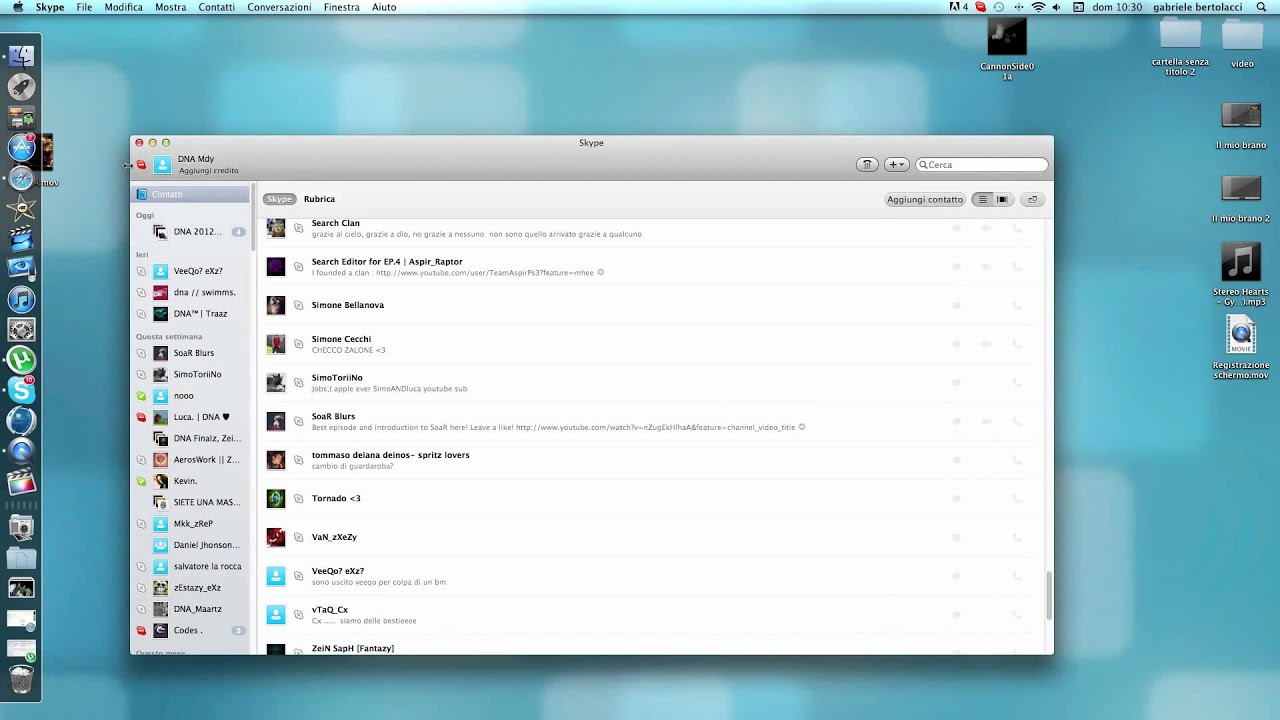
Task: Select Codes . in the sidebar
Action: click(192, 630)
